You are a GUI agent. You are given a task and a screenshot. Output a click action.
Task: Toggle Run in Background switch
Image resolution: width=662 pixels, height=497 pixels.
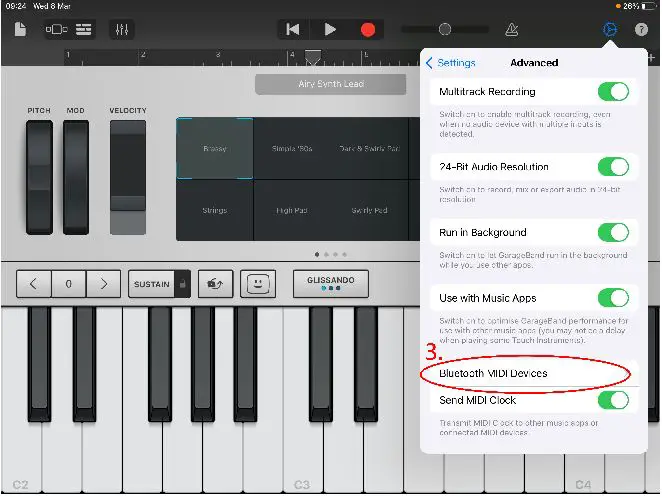[x=613, y=233]
